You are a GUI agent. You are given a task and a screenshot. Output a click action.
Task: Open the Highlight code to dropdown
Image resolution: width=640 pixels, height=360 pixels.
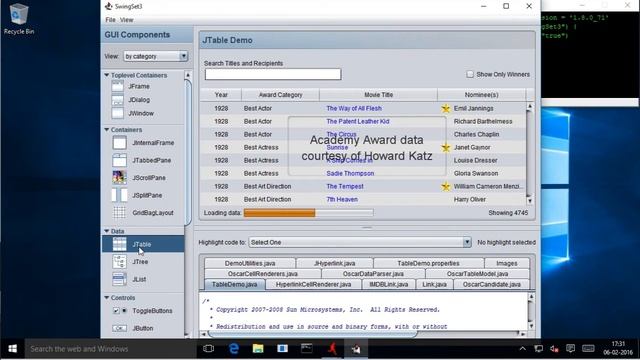click(360, 242)
